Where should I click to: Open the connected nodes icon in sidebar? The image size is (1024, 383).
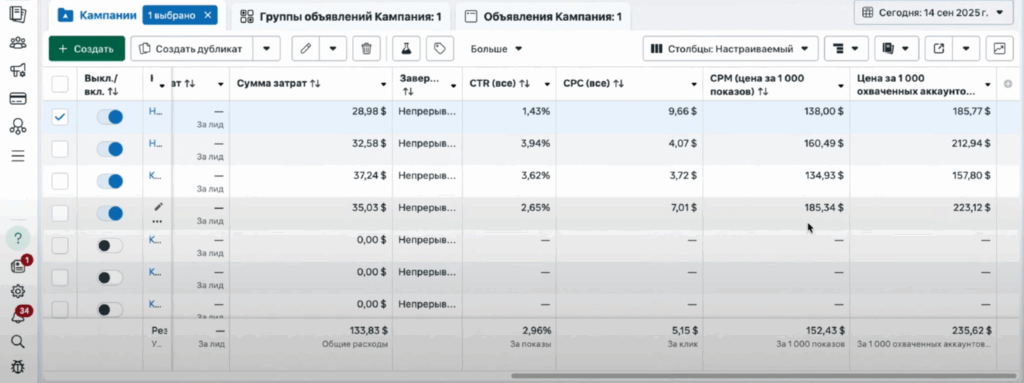click(x=18, y=127)
